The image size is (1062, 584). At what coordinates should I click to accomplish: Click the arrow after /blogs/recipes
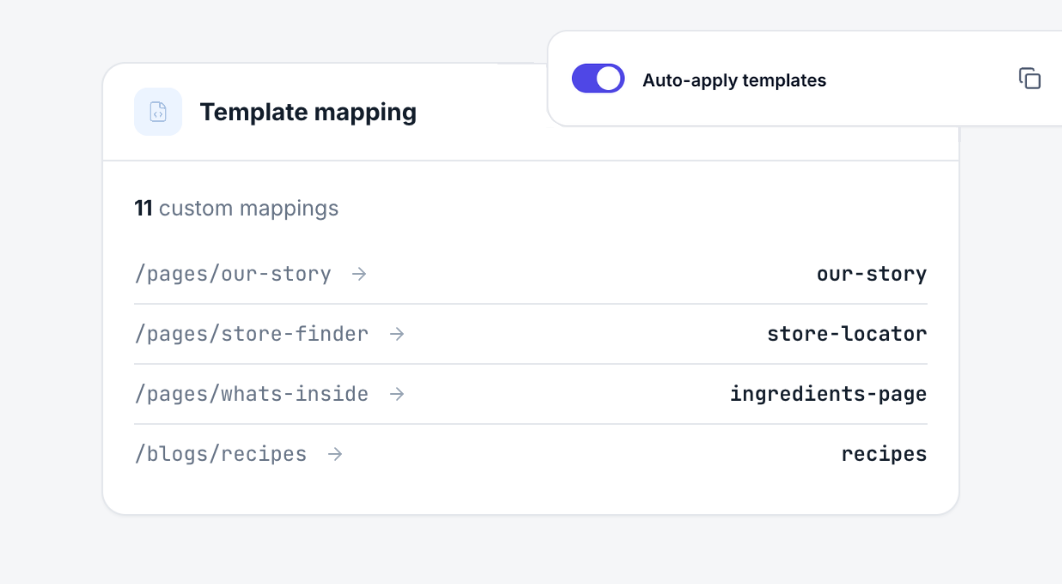click(x=335, y=454)
